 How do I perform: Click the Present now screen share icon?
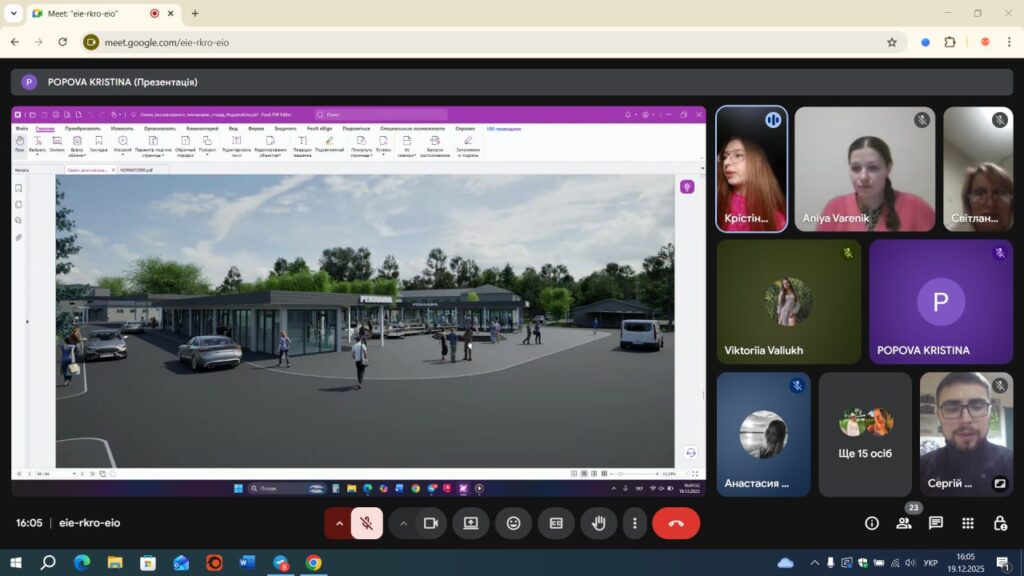[x=471, y=523]
